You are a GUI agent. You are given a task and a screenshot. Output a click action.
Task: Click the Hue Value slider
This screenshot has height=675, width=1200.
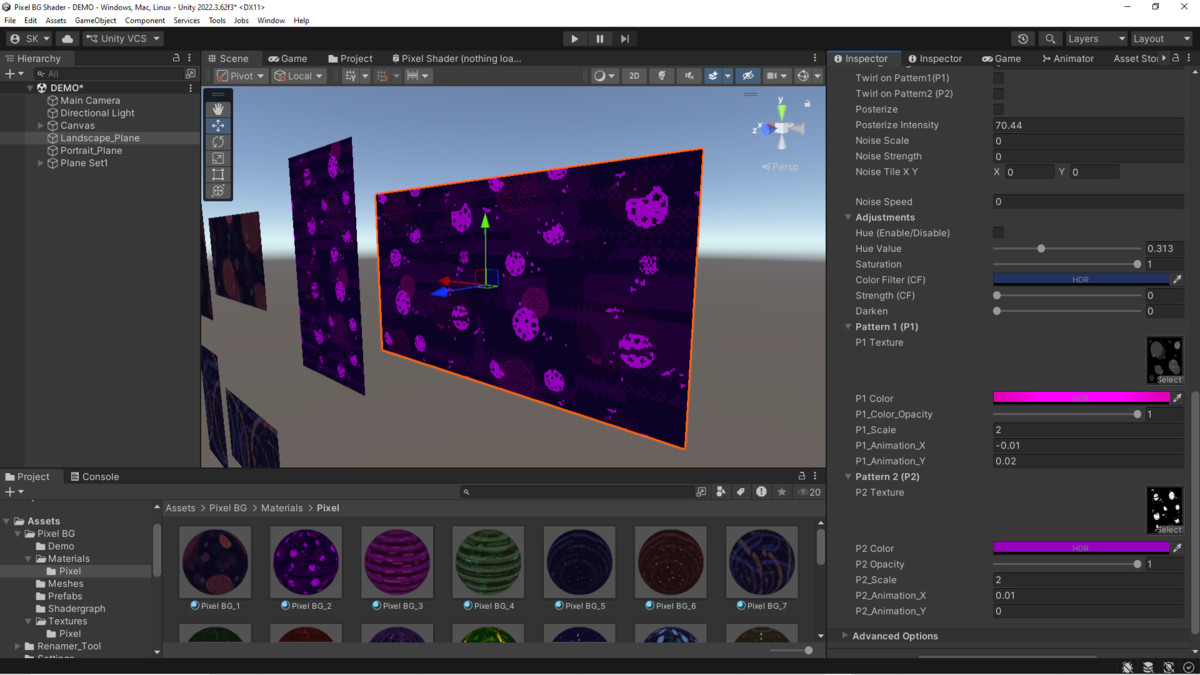1067,249
